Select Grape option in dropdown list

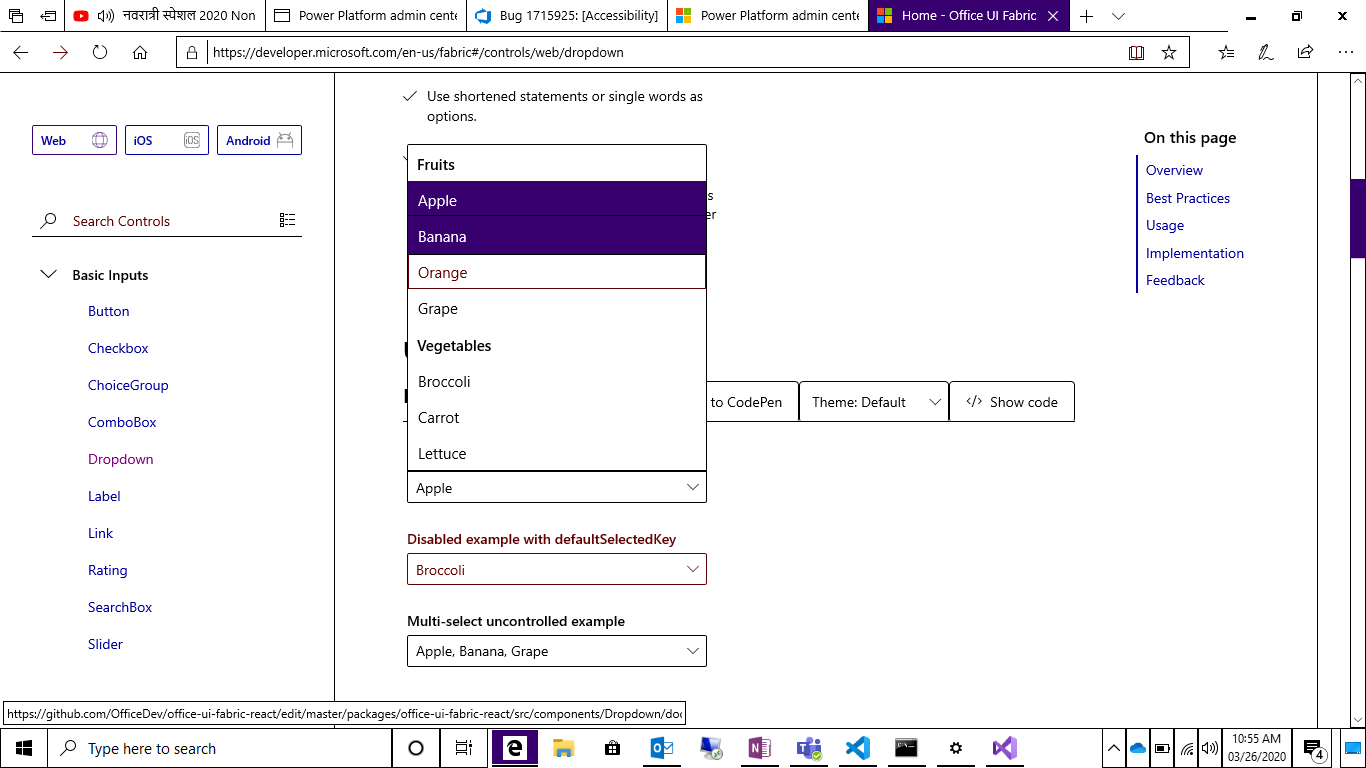coord(557,308)
